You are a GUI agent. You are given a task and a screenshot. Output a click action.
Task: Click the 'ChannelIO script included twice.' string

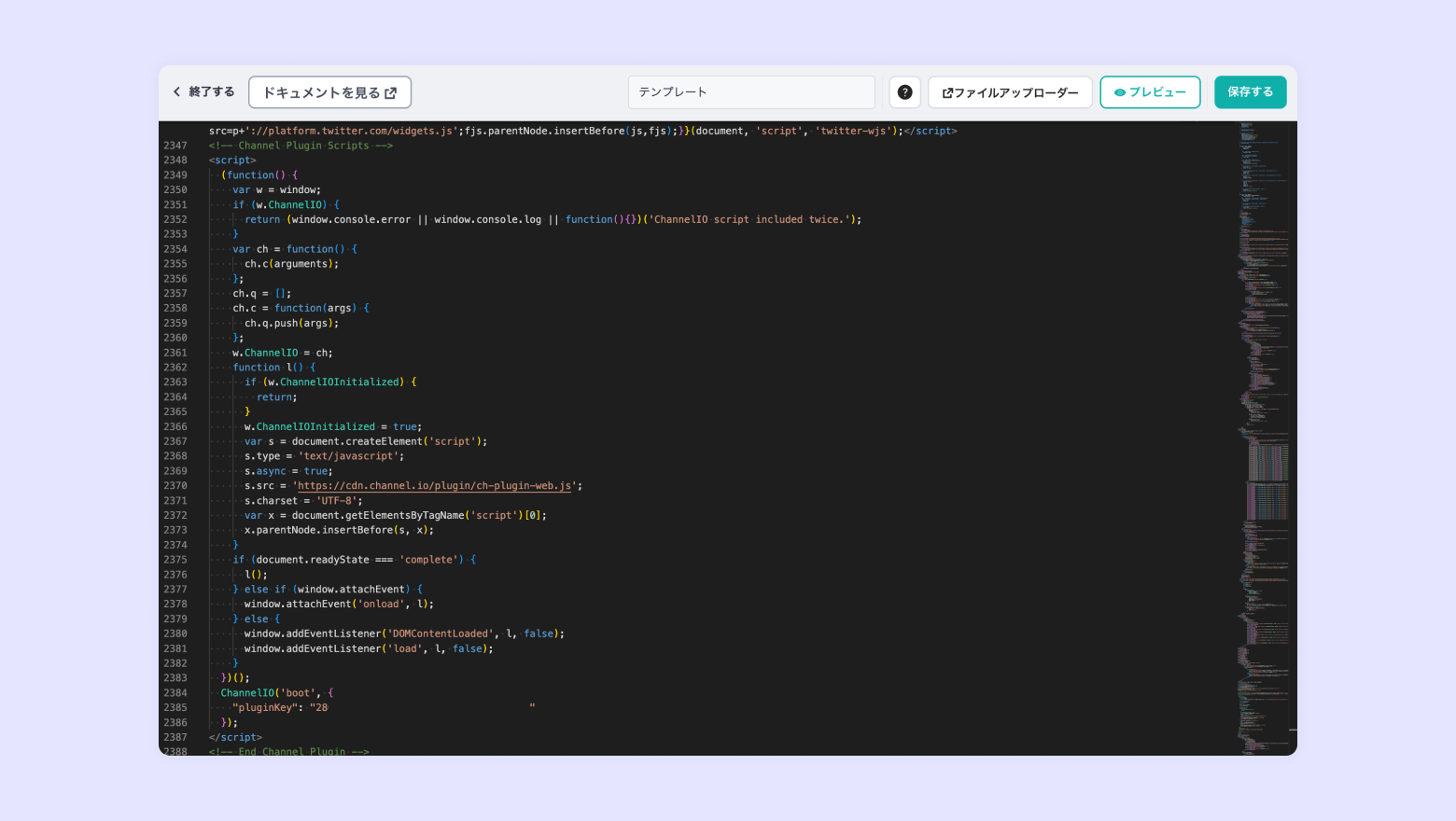point(751,220)
